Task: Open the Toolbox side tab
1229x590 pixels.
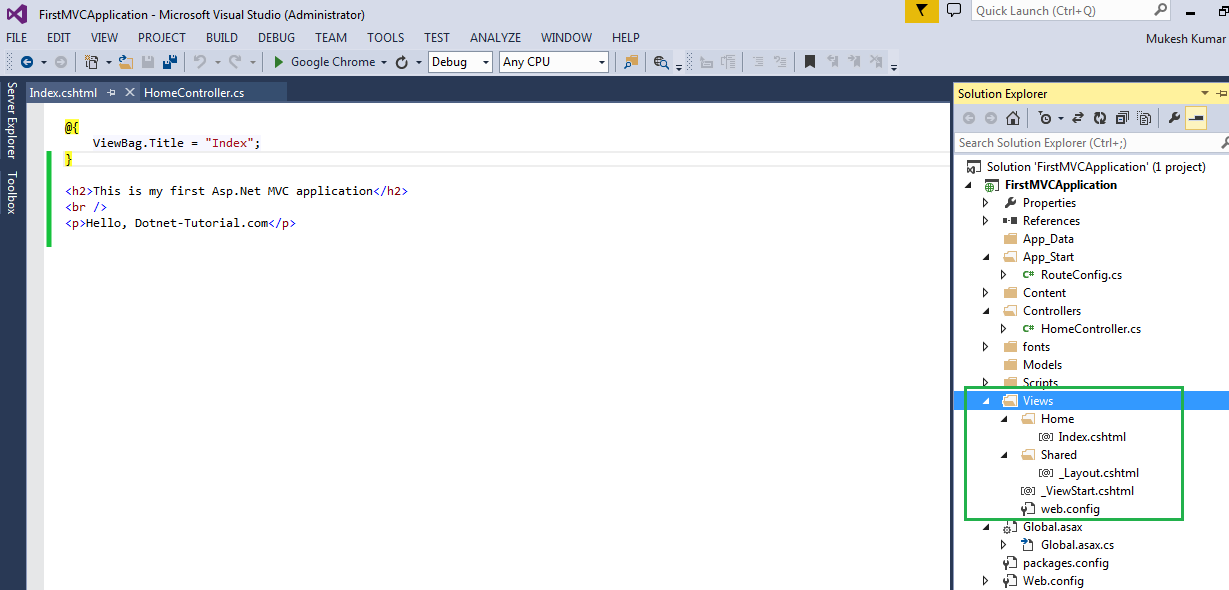Action: pos(12,193)
